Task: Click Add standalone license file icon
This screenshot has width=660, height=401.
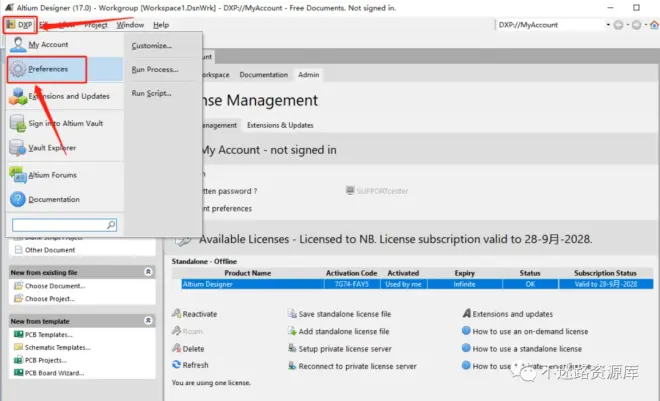Action: pyautogui.click(x=292, y=331)
